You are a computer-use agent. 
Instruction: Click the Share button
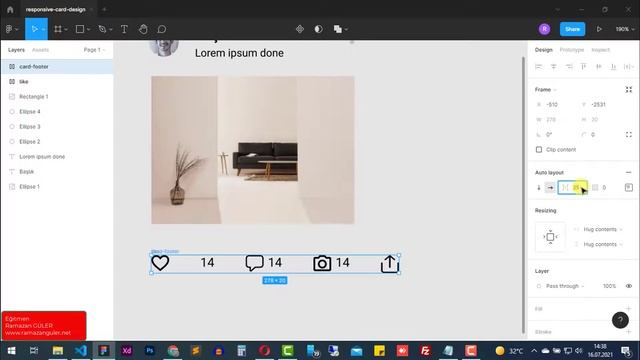click(x=572, y=29)
